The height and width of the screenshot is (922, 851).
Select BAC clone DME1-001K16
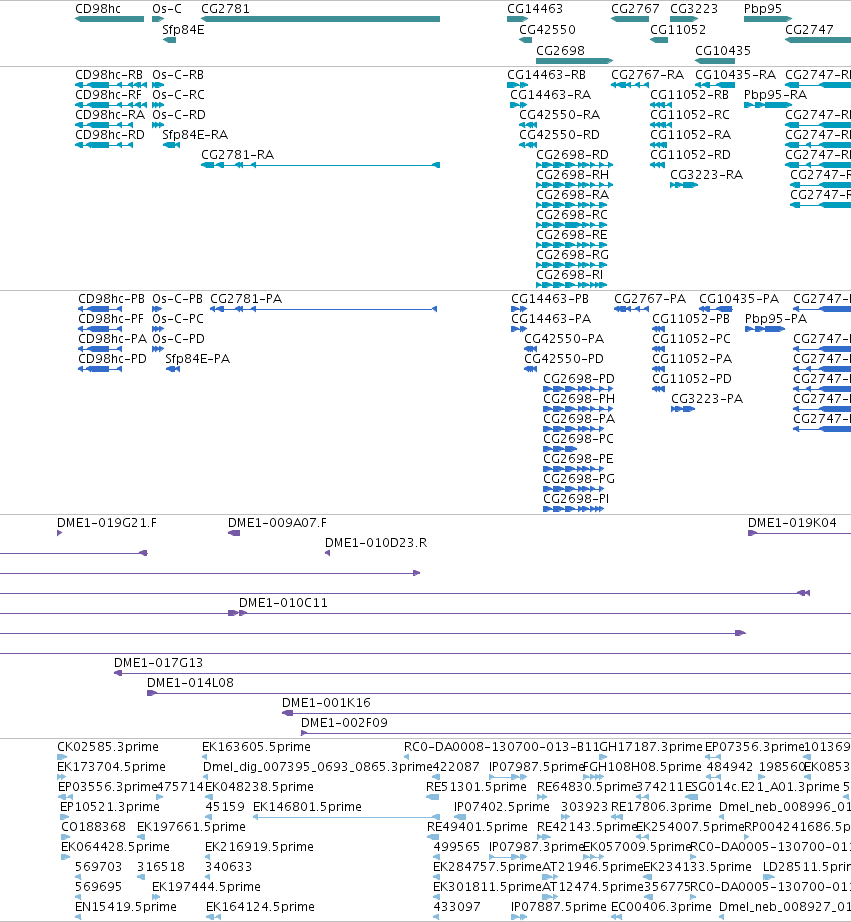click(566, 713)
